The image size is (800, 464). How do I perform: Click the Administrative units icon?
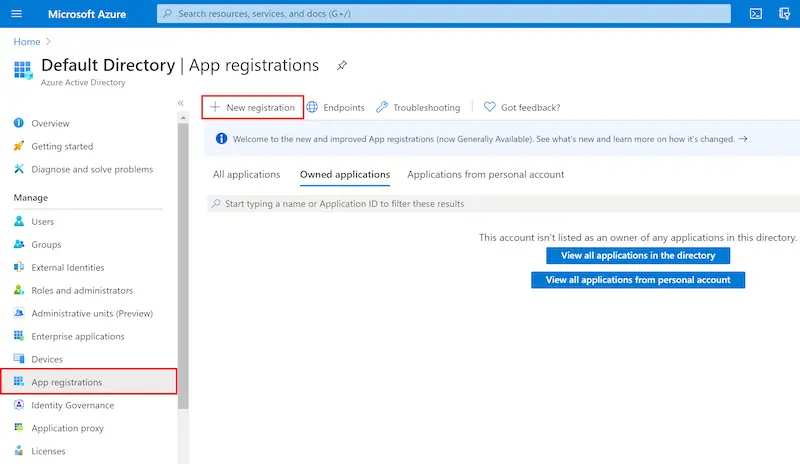coord(19,313)
